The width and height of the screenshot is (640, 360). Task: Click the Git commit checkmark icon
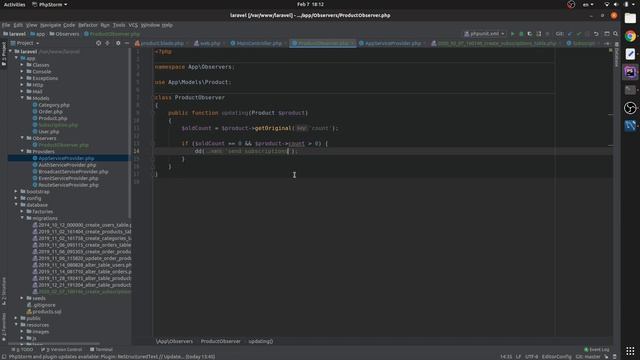(579, 34)
